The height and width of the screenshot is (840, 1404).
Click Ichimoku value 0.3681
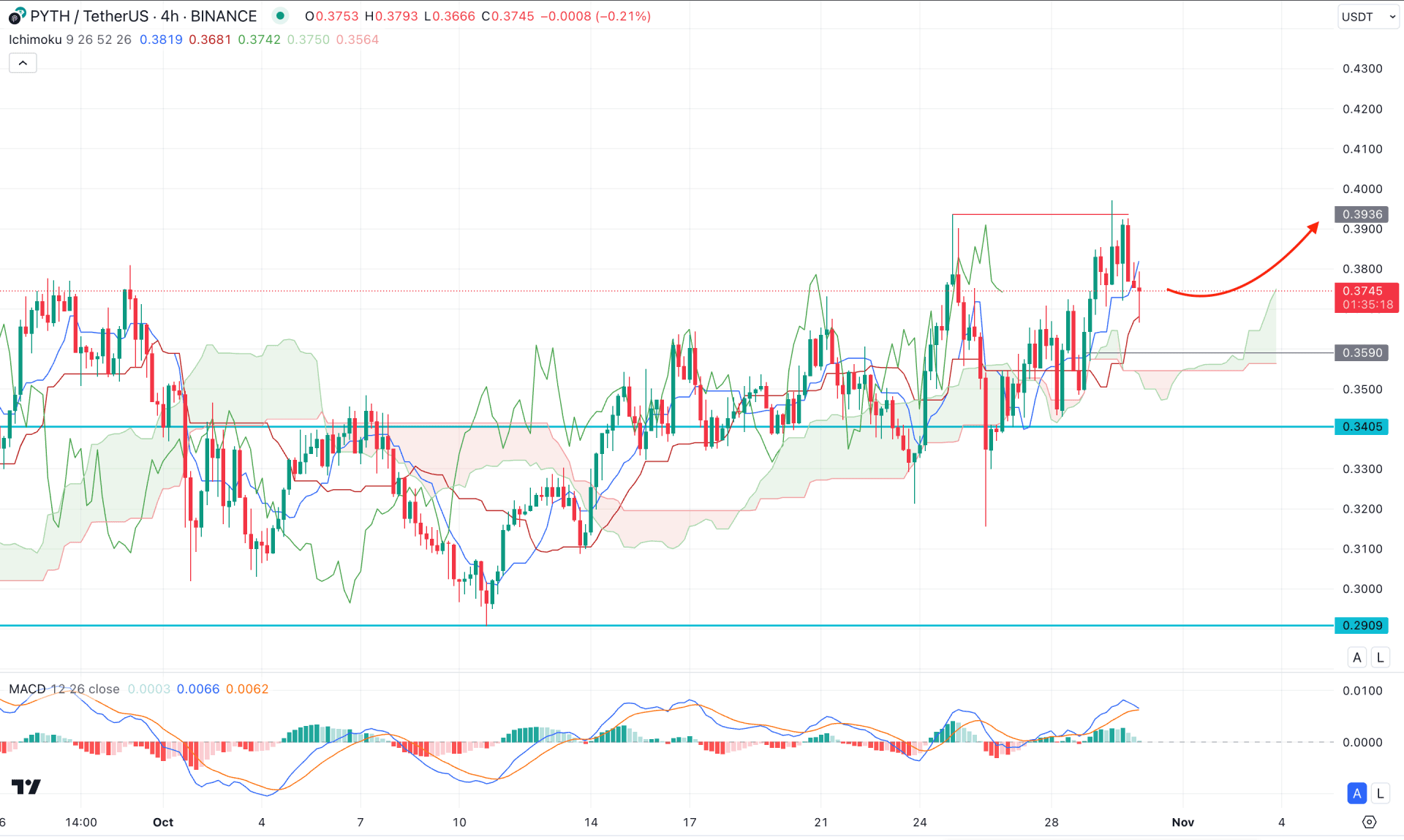pyautogui.click(x=210, y=39)
